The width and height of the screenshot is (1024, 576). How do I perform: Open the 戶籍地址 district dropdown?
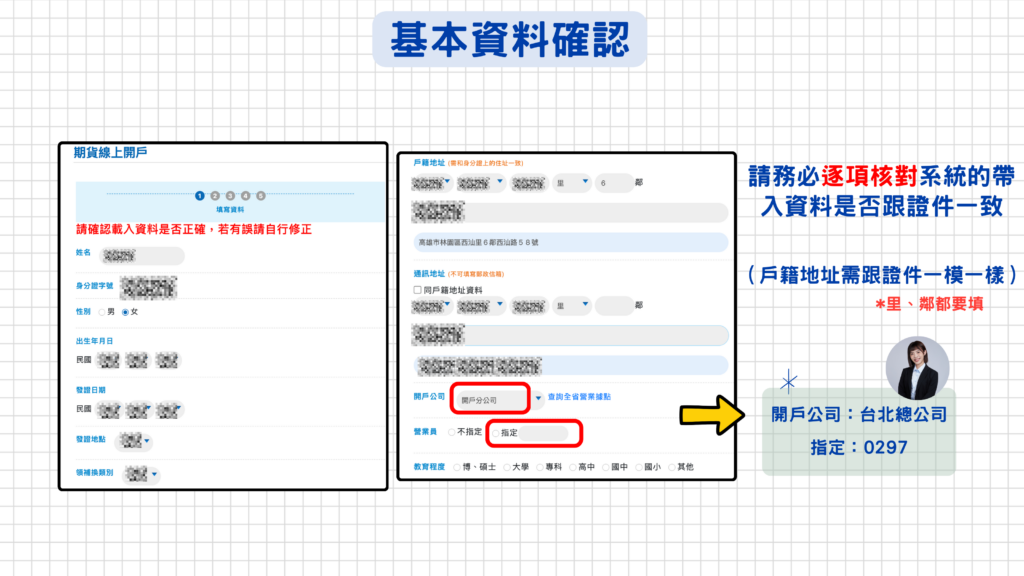point(481,183)
